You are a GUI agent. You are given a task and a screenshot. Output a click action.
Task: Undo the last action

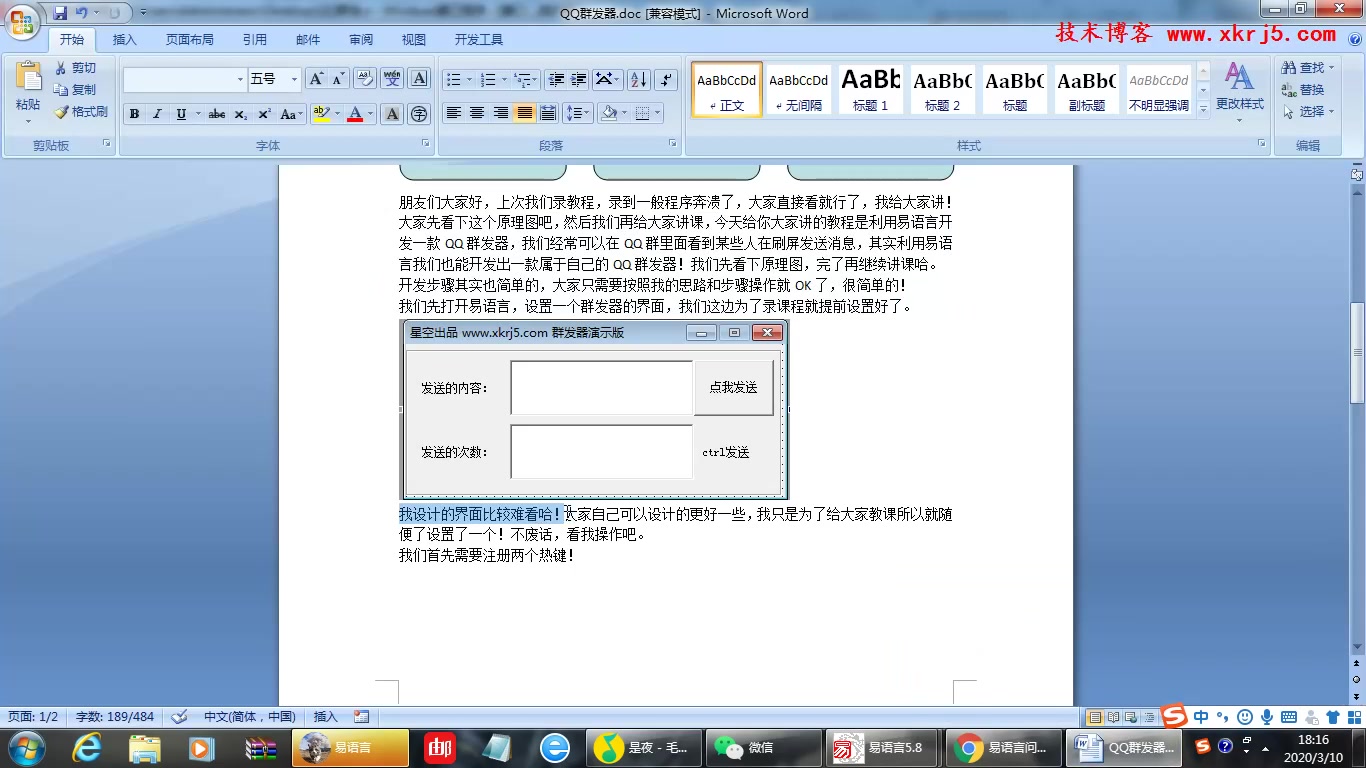[82, 13]
